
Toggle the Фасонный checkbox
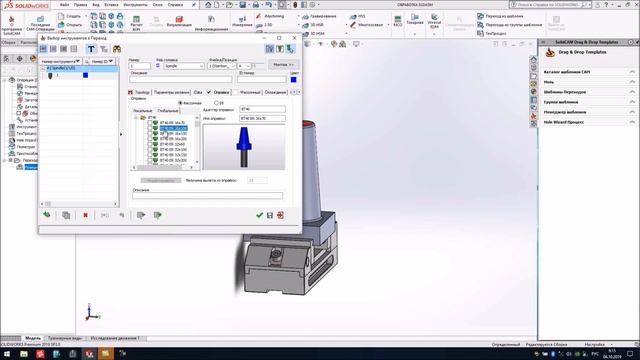coord(236,92)
